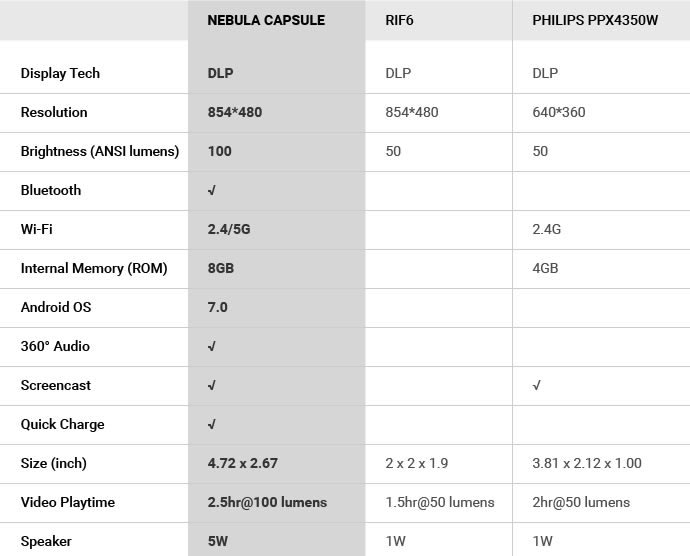
Task: Click the Brightness (ANSI lumens) label
Action: (100, 151)
